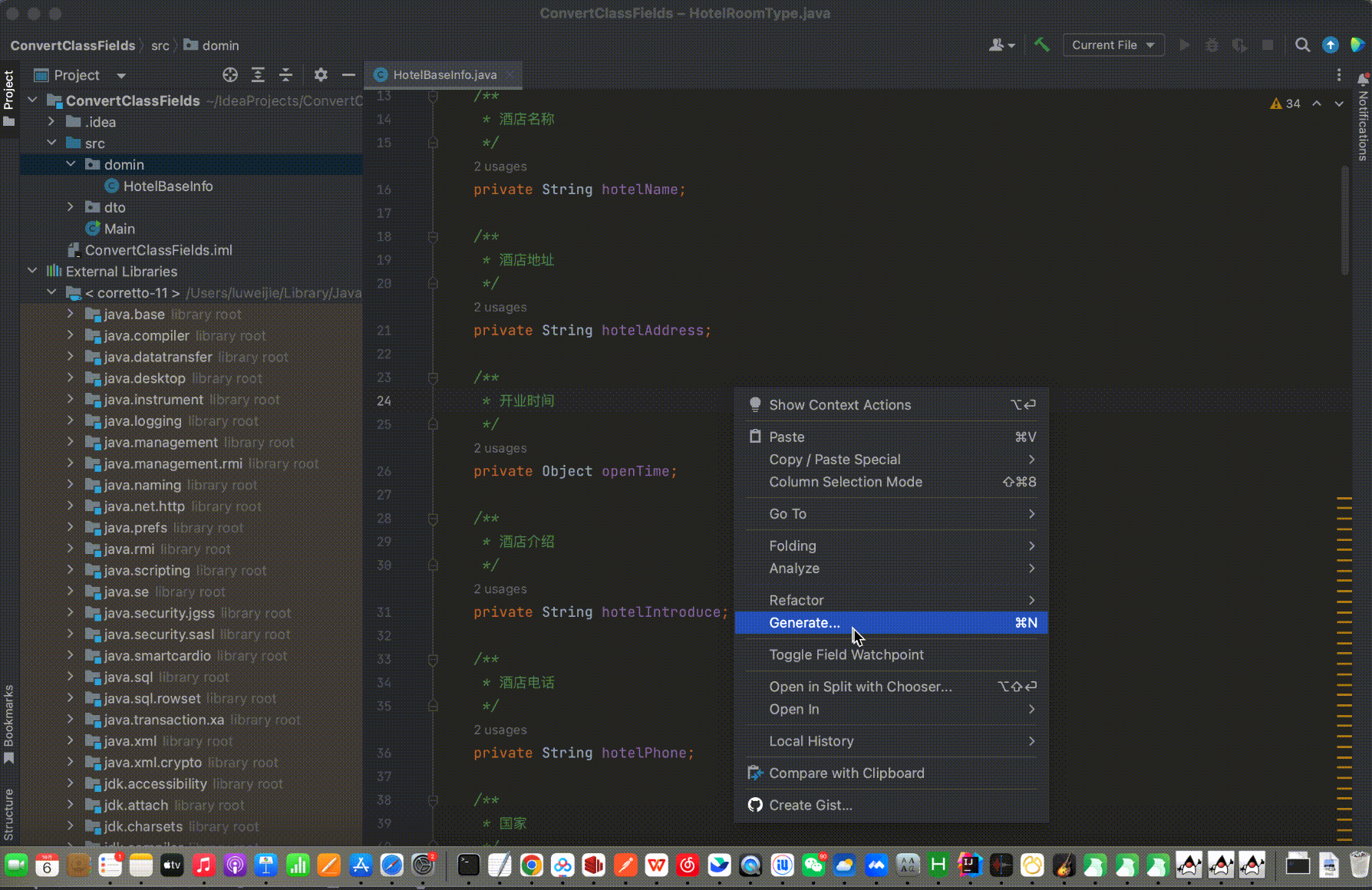The height and width of the screenshot is (890, 1372).
Task: Click the Expand All icon in Project panel
Action: point(258,75)
